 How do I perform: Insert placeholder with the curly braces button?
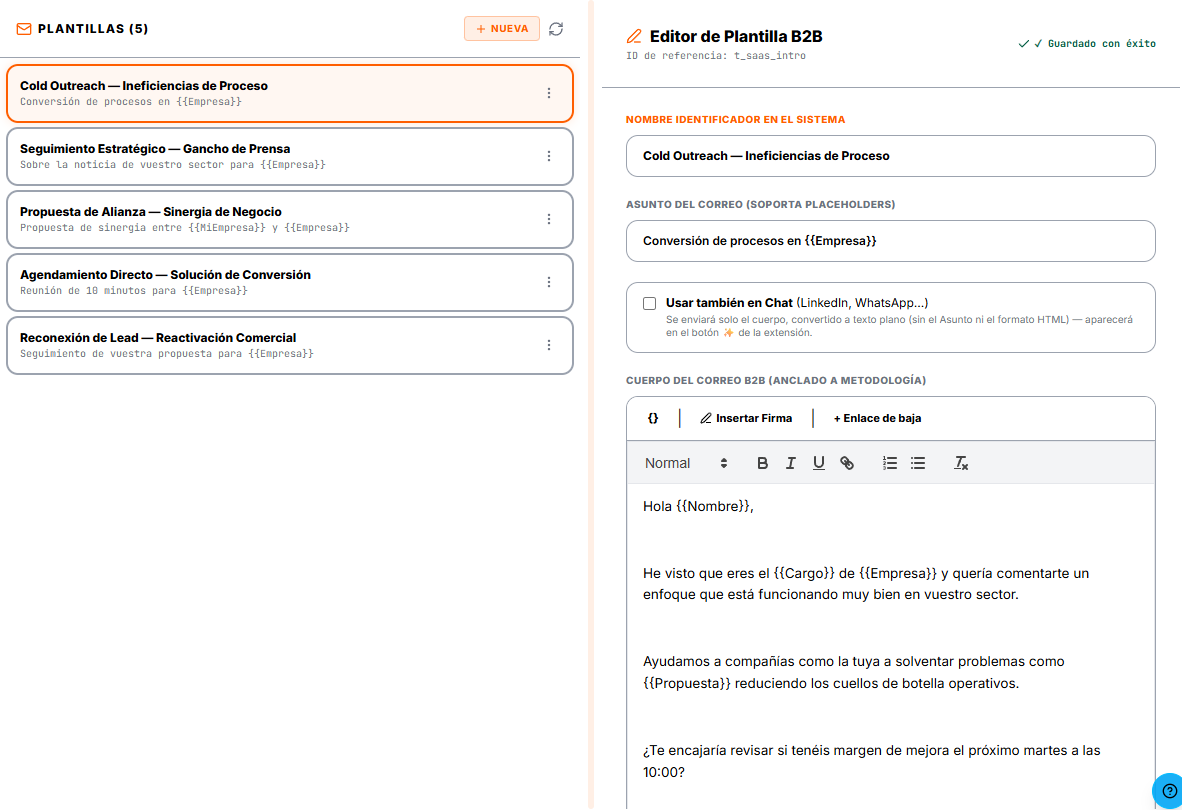[653, 418]
